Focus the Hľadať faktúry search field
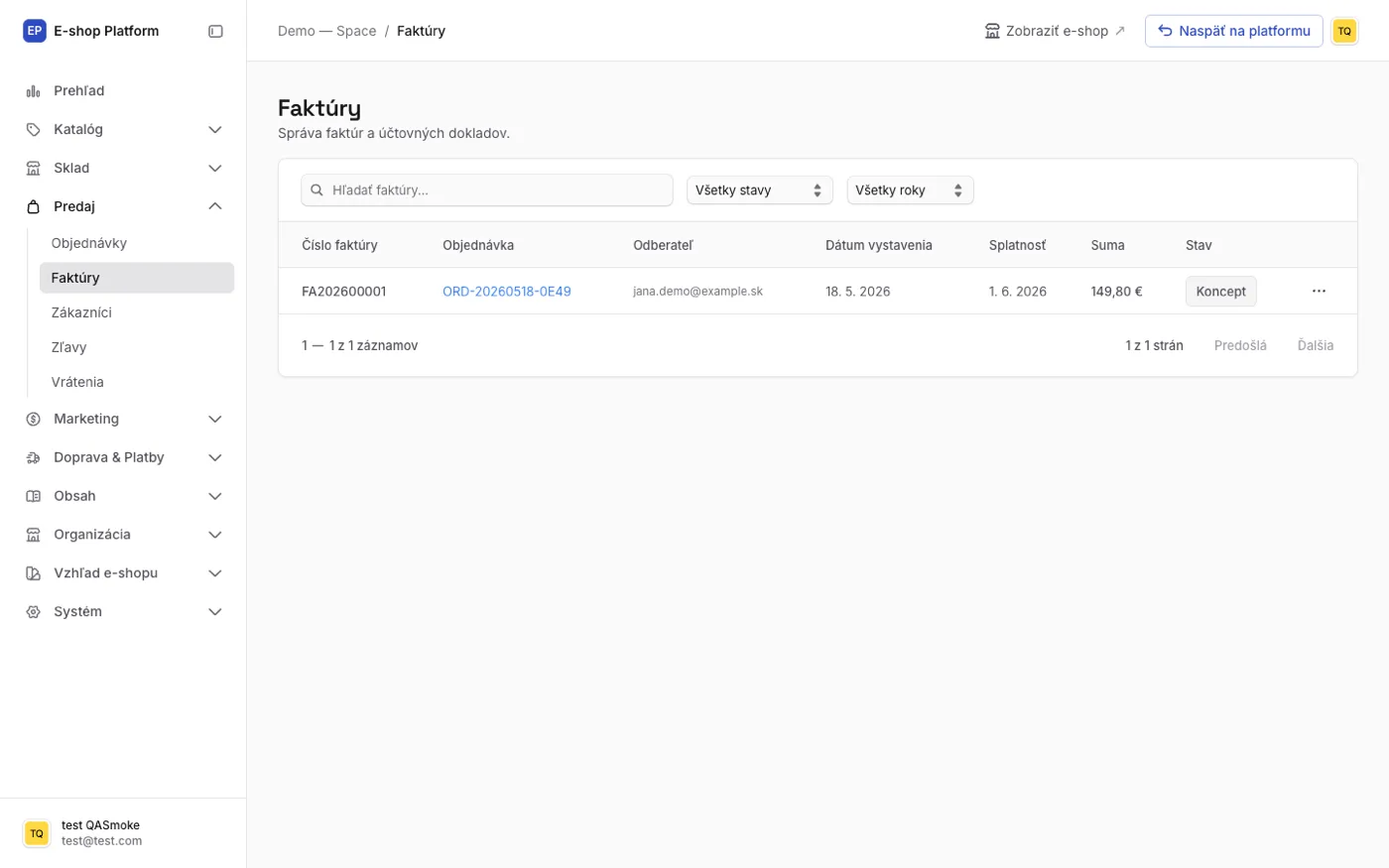Screen dimensions: 1389x868 [x=487, y=190]
